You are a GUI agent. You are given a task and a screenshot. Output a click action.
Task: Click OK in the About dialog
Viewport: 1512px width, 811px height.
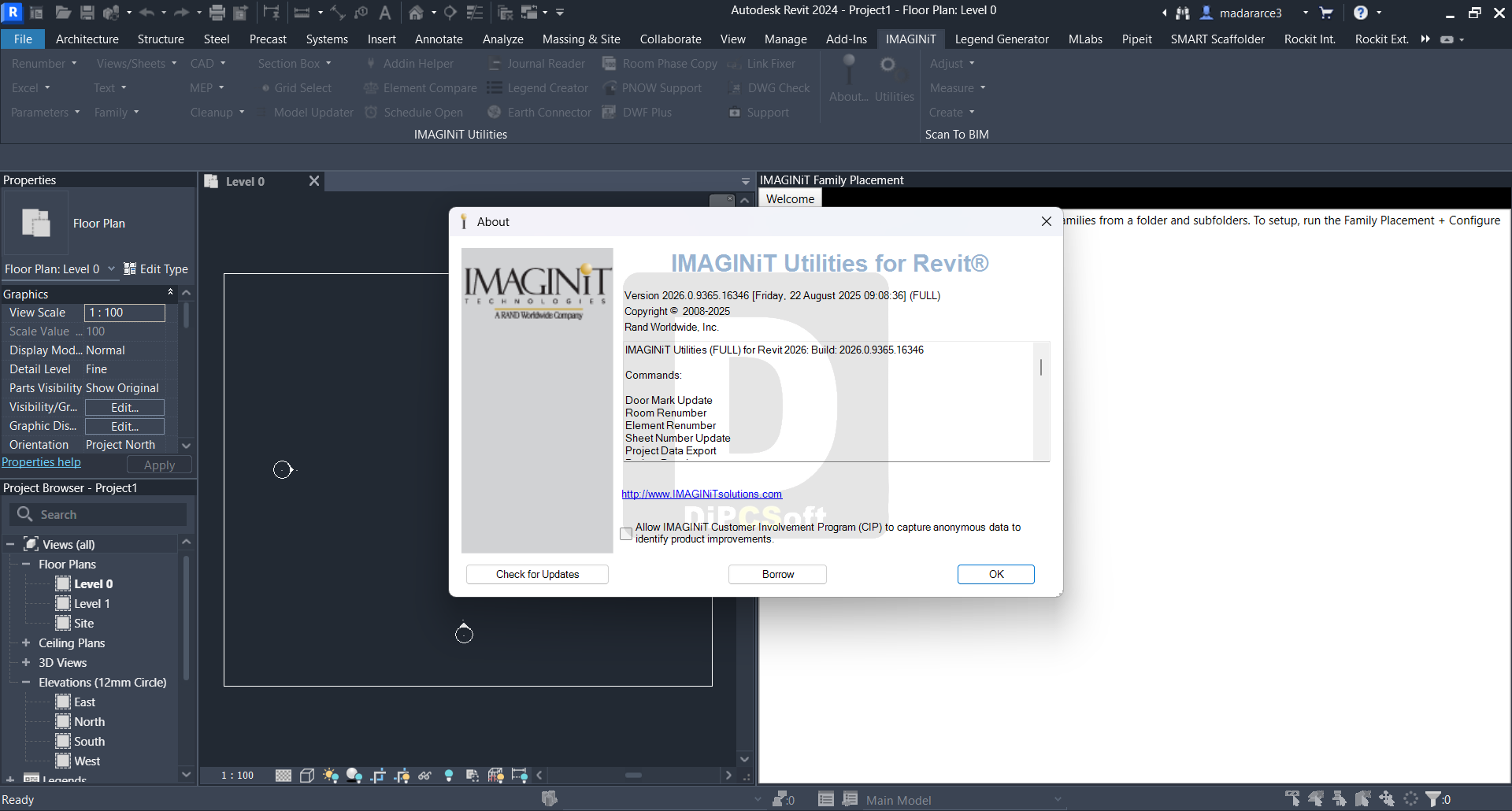[996, 575]
